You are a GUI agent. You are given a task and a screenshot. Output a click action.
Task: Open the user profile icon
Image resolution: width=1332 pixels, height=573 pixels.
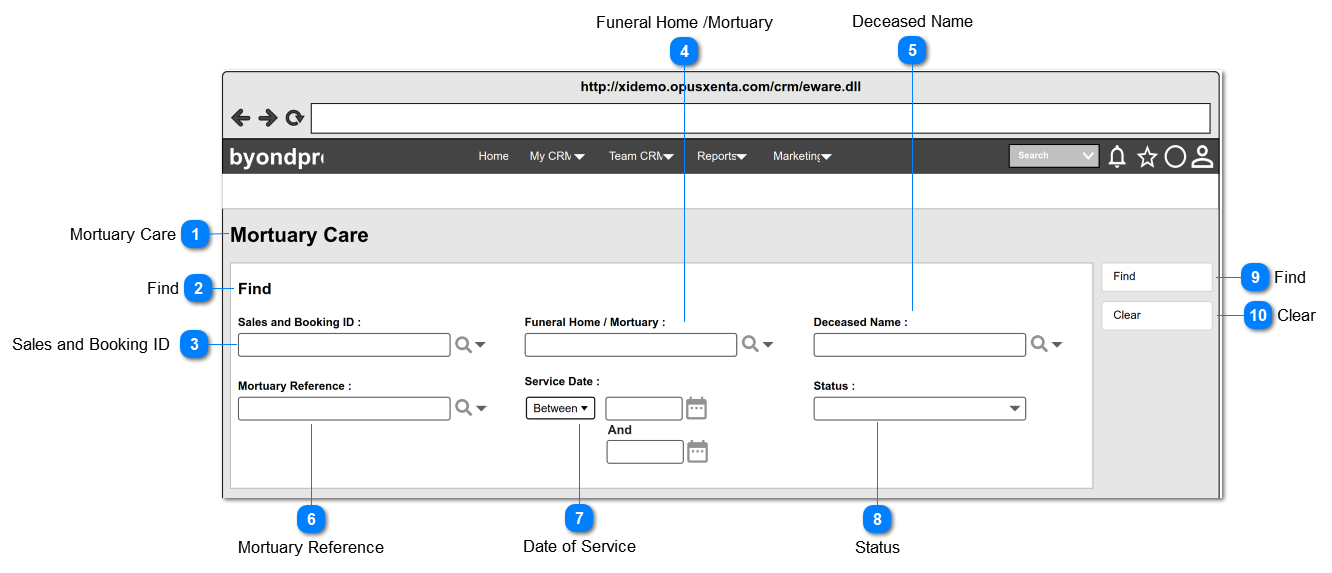(x=1202, y=156)
